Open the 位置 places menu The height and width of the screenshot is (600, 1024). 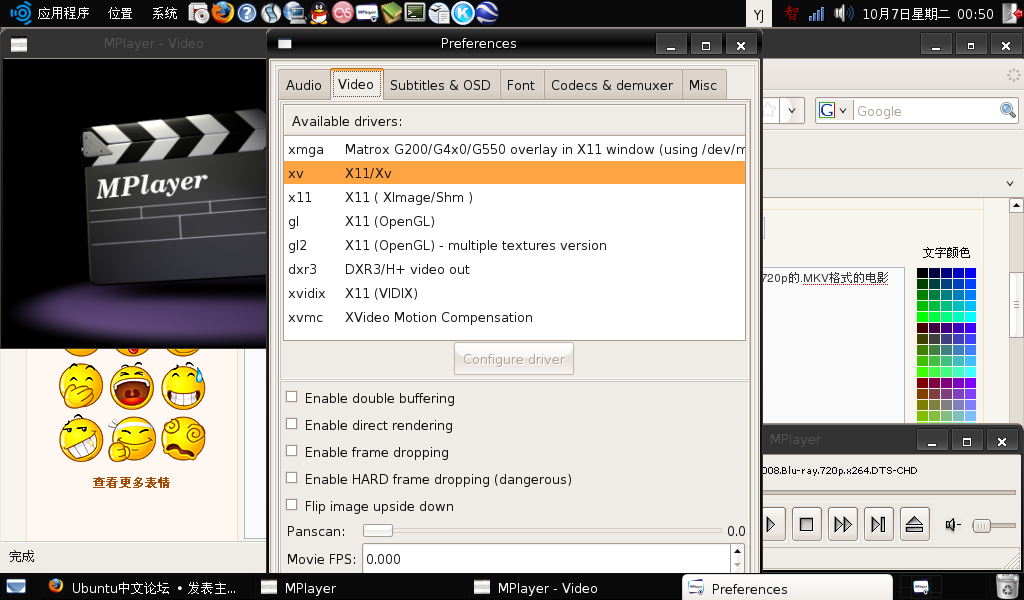tap(120, 13)
